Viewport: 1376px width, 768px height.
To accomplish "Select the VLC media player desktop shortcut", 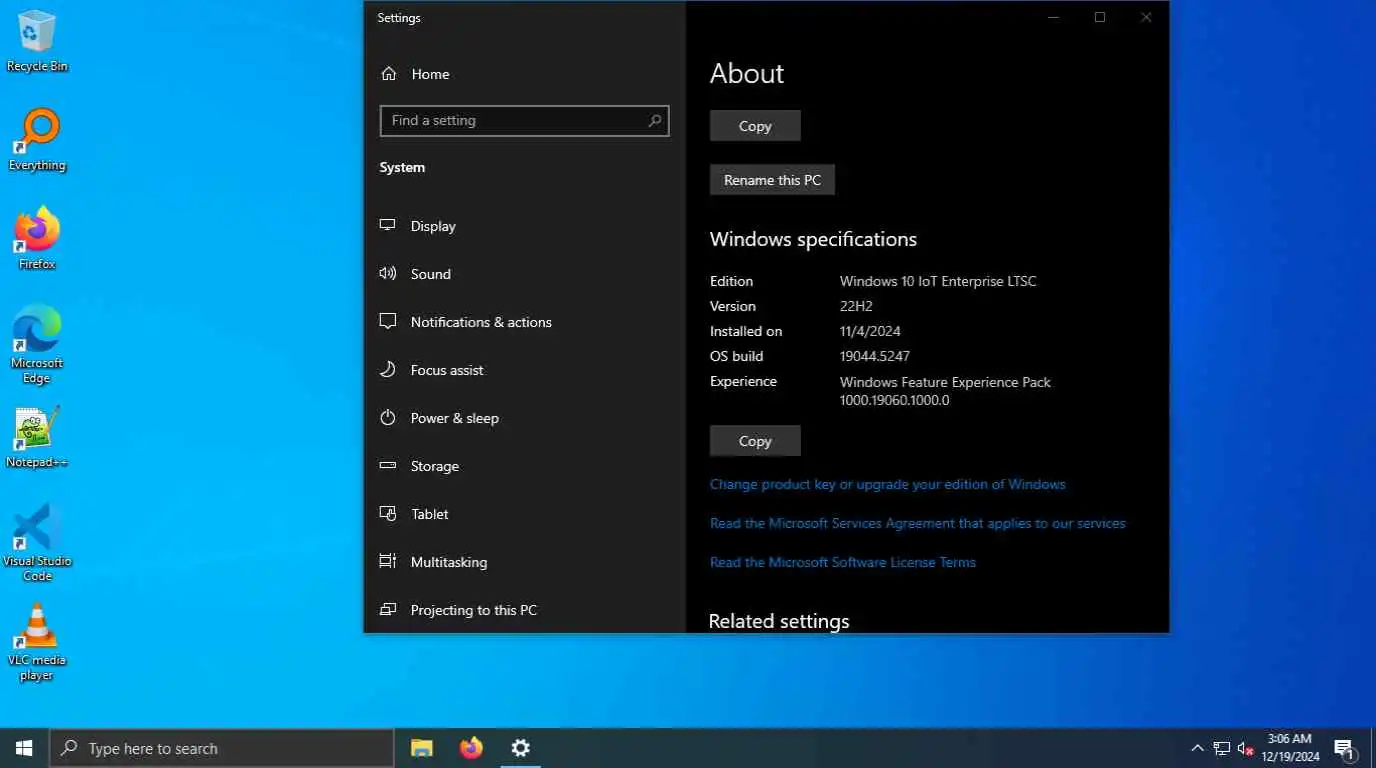I will point(37,641).
